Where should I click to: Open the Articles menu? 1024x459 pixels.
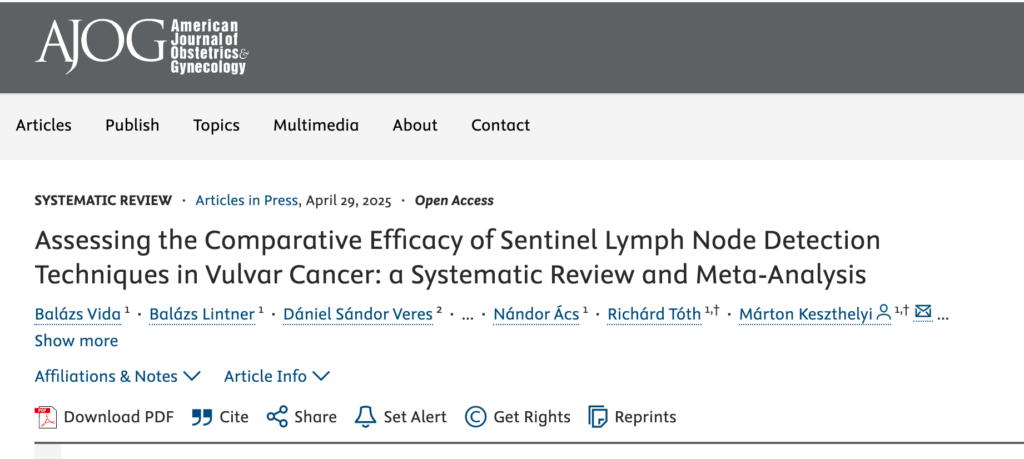[44, 125]
